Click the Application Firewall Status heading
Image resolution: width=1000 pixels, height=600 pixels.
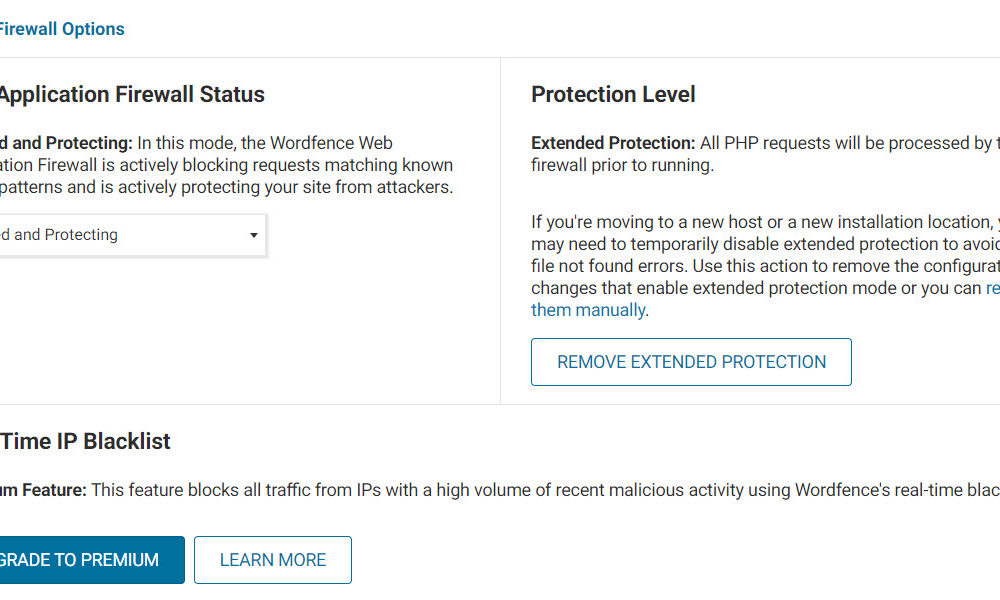pos(130,95)
